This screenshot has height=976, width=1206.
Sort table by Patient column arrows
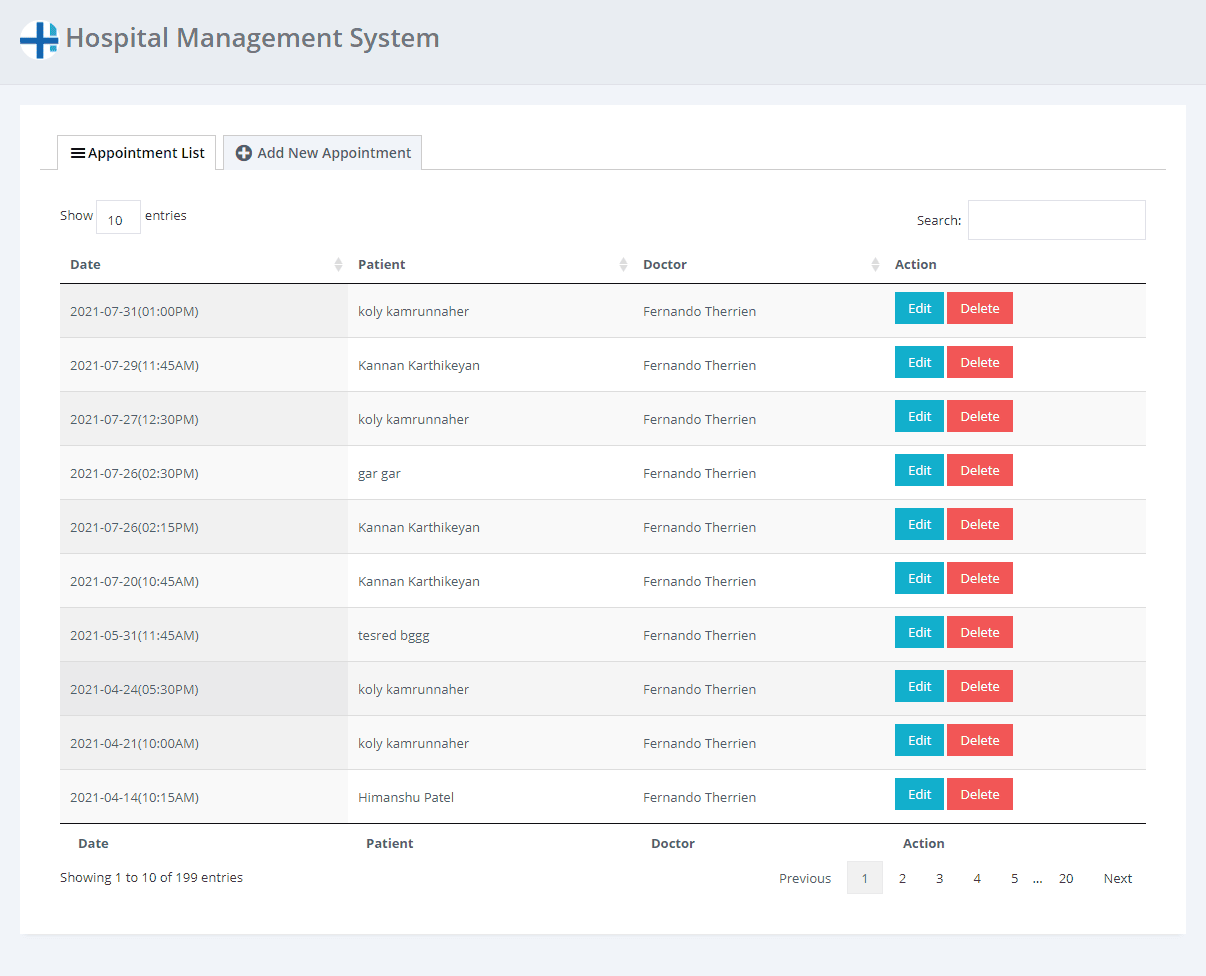pyautogui.click(x=623, y=265)
